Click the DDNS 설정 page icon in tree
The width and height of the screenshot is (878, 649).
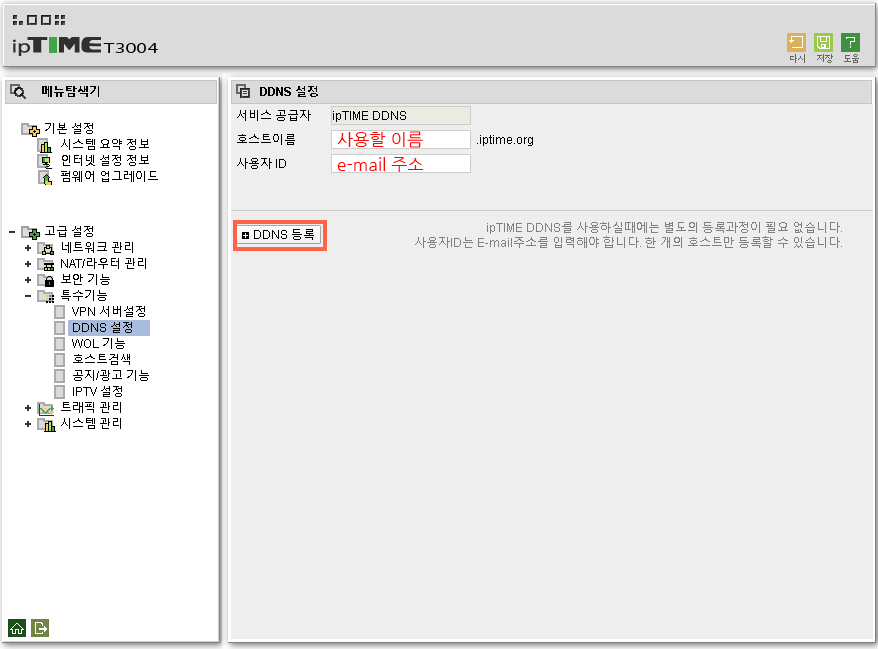[x=60, y=328]
